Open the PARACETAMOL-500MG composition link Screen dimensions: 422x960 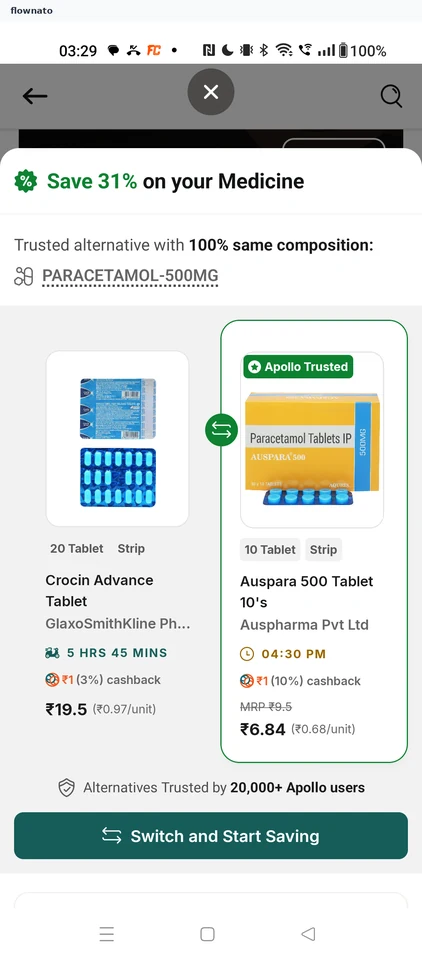(x=130, y=276)
